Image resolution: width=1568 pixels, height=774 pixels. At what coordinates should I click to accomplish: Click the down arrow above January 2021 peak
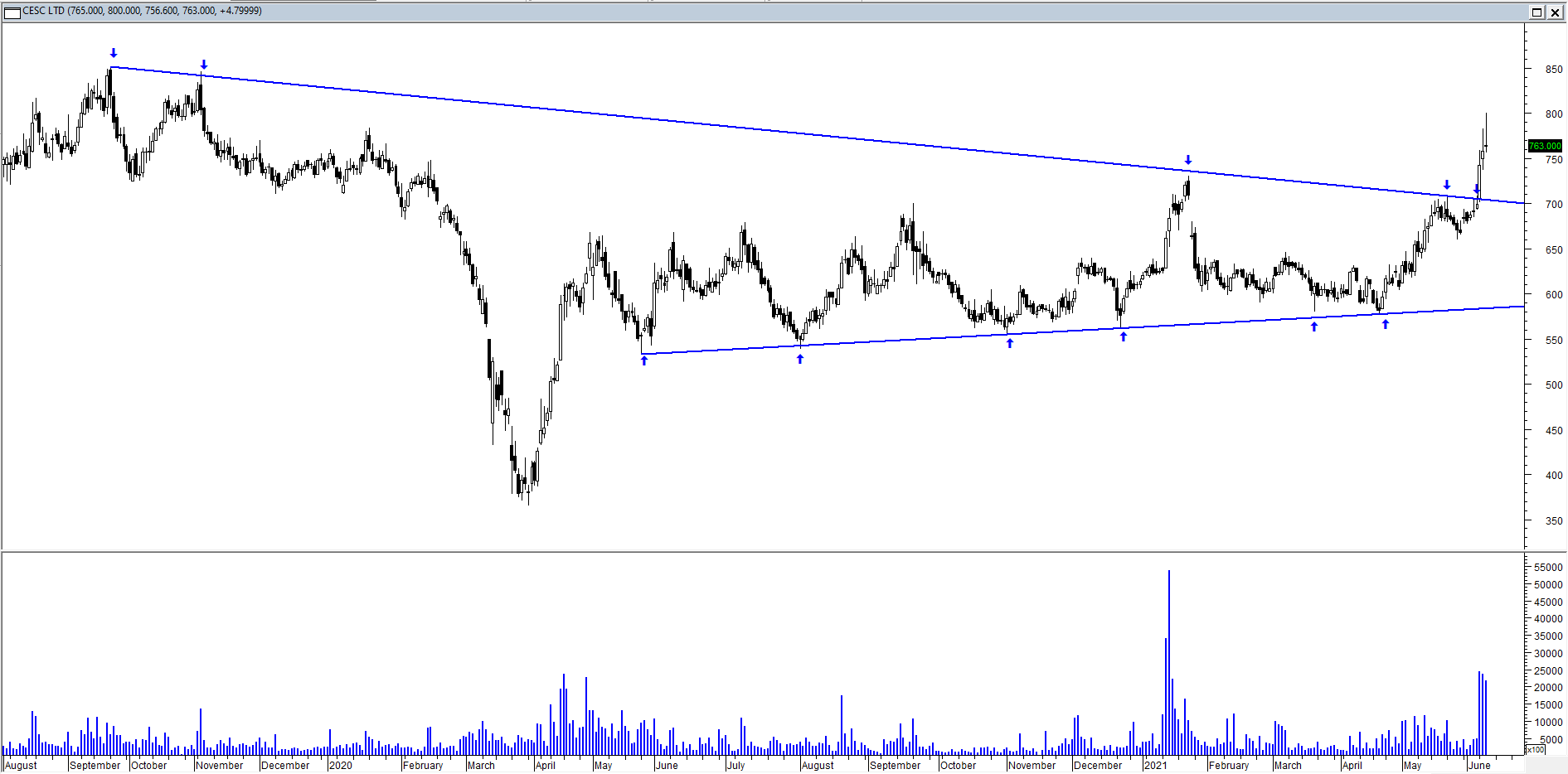click(x=1188, y=160)
